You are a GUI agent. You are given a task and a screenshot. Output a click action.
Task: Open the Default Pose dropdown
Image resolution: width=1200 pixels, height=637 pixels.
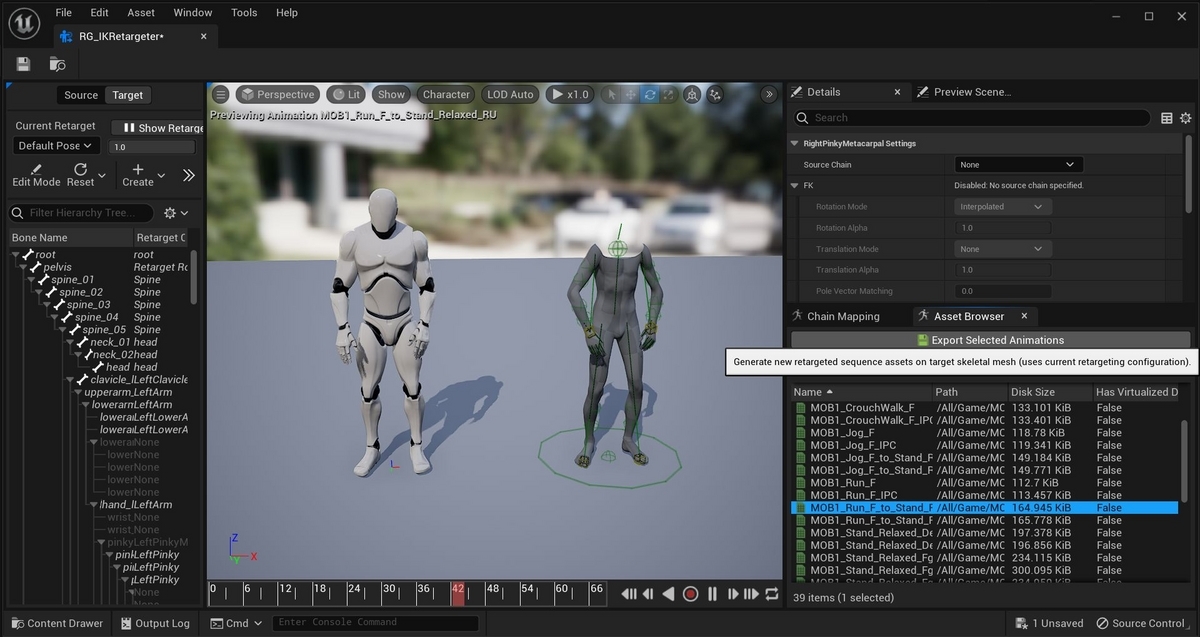pos(55,146)
